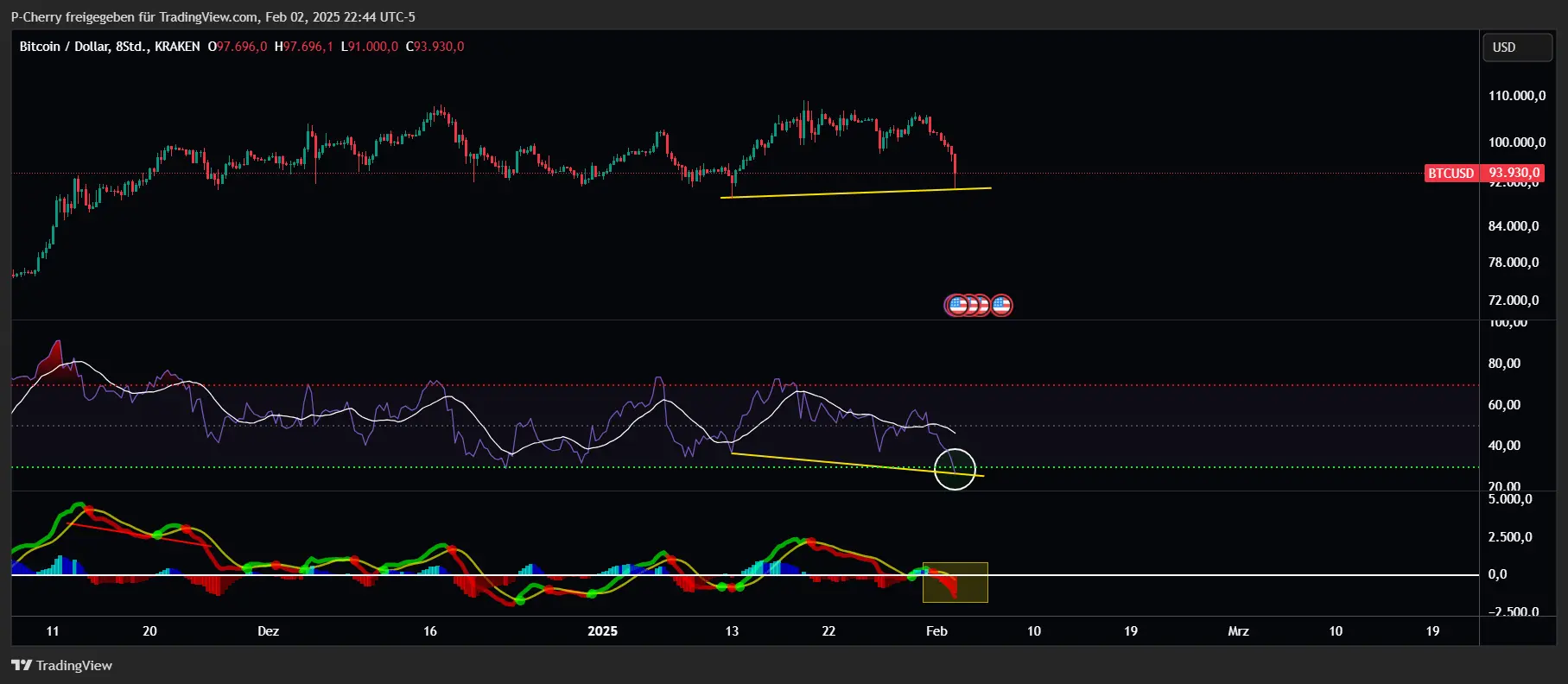Click the USD currency button
Screen dimensions: 1568x684
[1517, 47]
